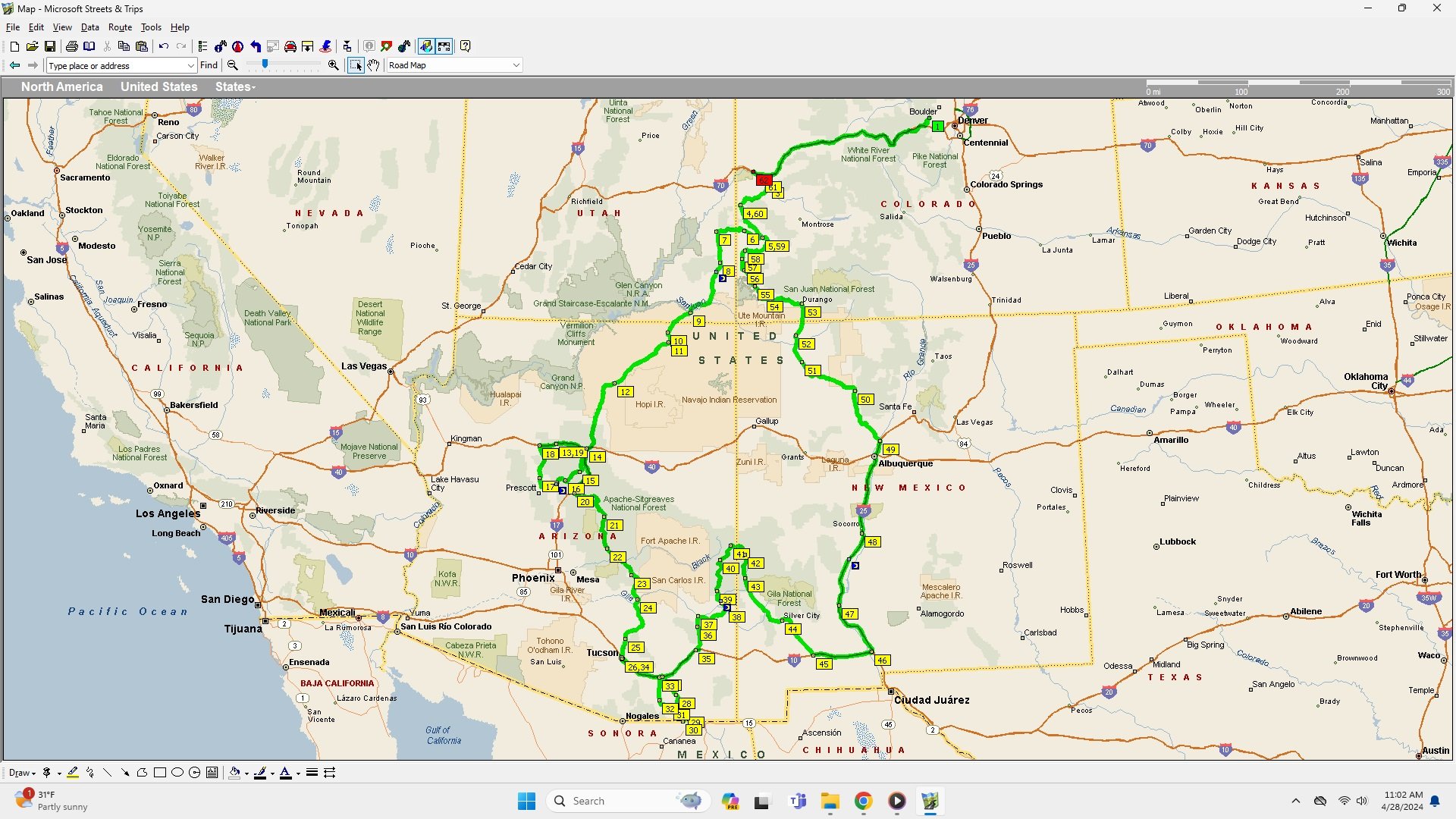Open a saved map file
The width and height of the screenshot is (1456, 819).
[32, 46]
